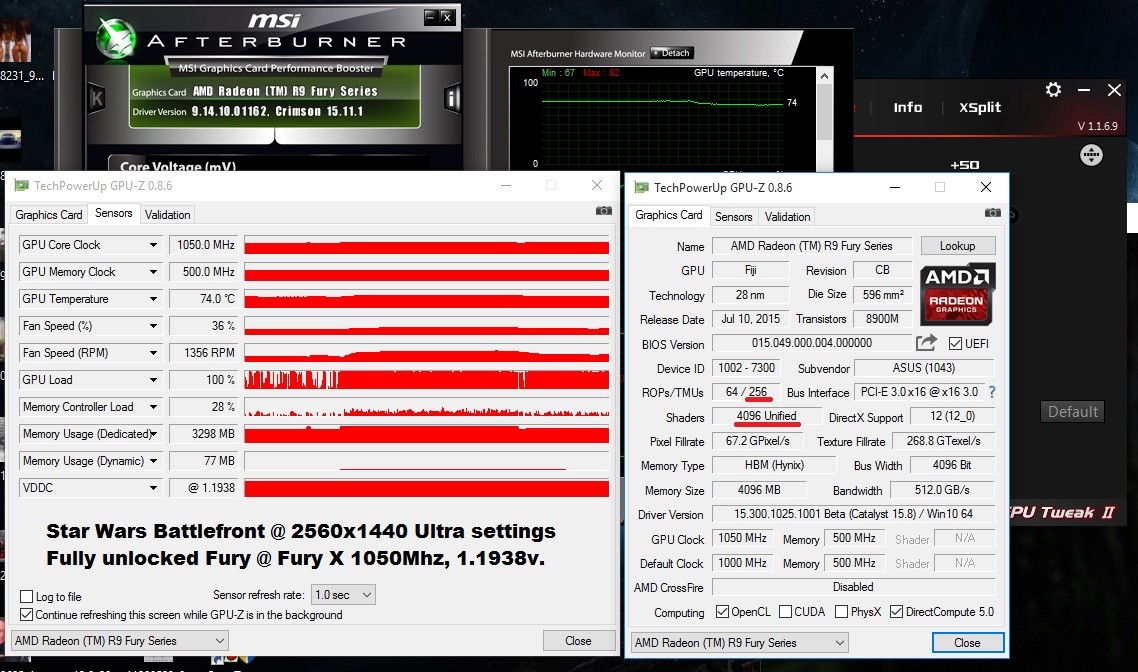This screenshot has height=672, width=1138.
Task: Click the GPU-Z app icon in Sensors title bar
Action: point(22,186)
